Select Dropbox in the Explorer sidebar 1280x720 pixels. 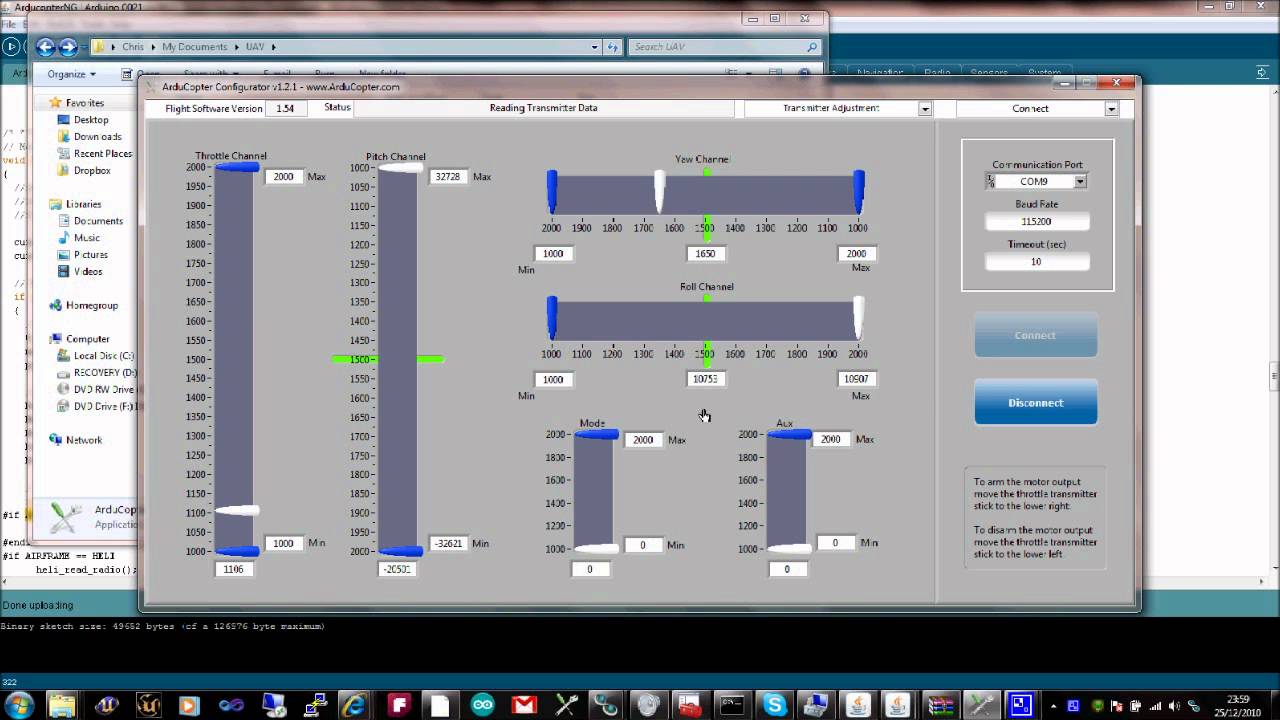92,171
